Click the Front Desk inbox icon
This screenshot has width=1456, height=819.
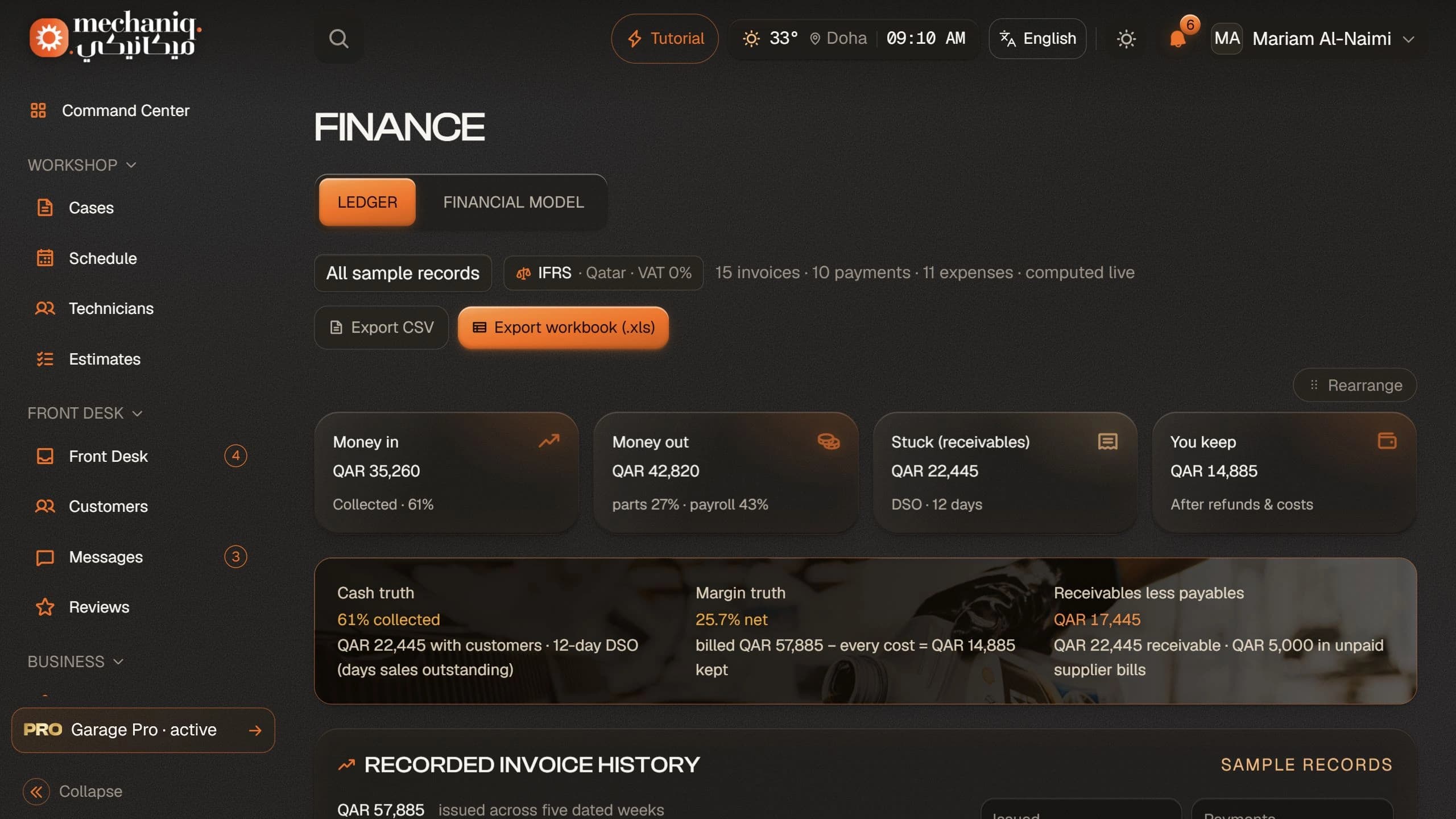[x=45, y=456]
